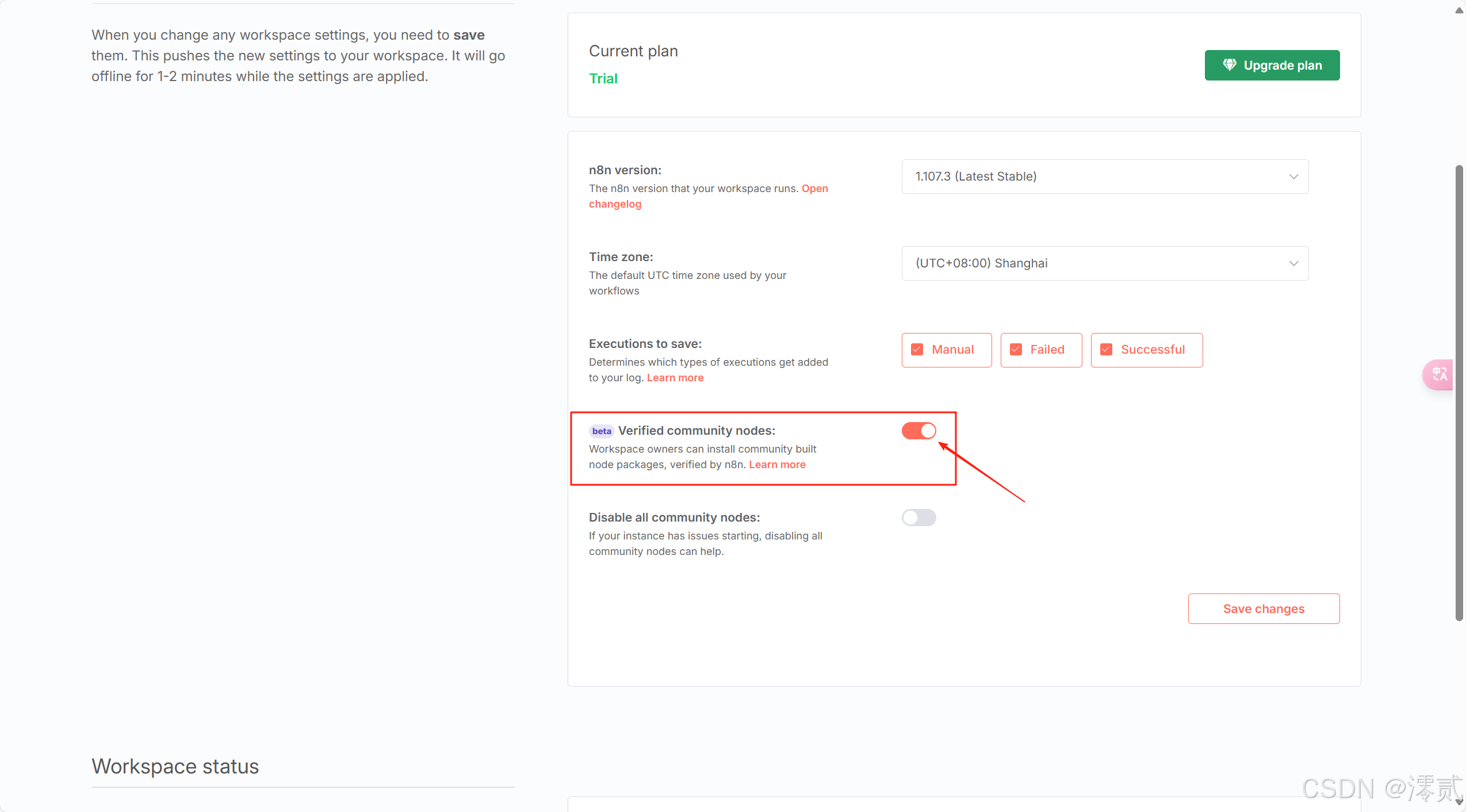Open the n8n version selector
Image resolution: width=1466 pixels, height=812 pixels.
pyautogui.click(x=1104, y=177)
